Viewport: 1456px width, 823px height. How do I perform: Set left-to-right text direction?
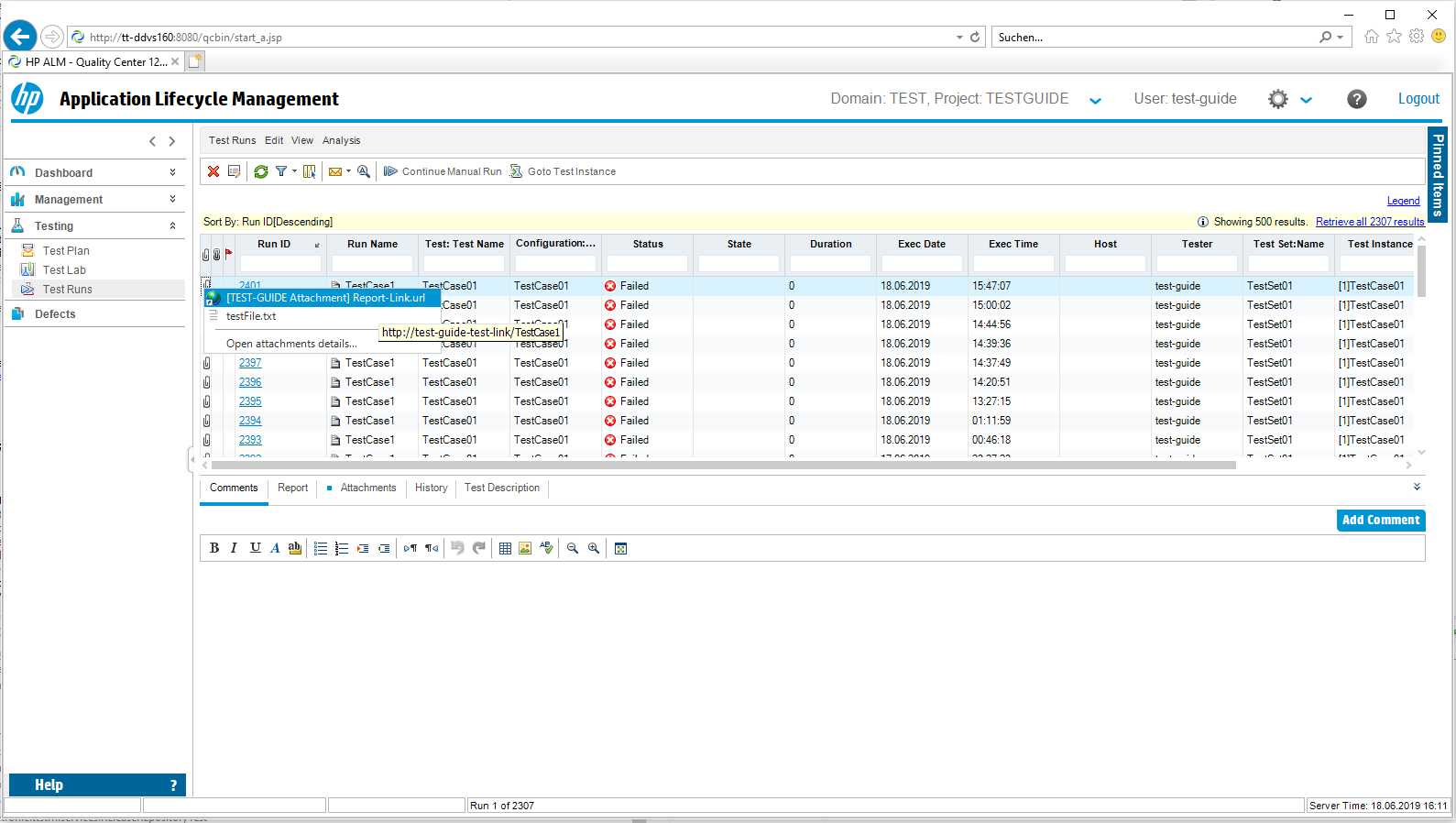(x=411, y=548)
